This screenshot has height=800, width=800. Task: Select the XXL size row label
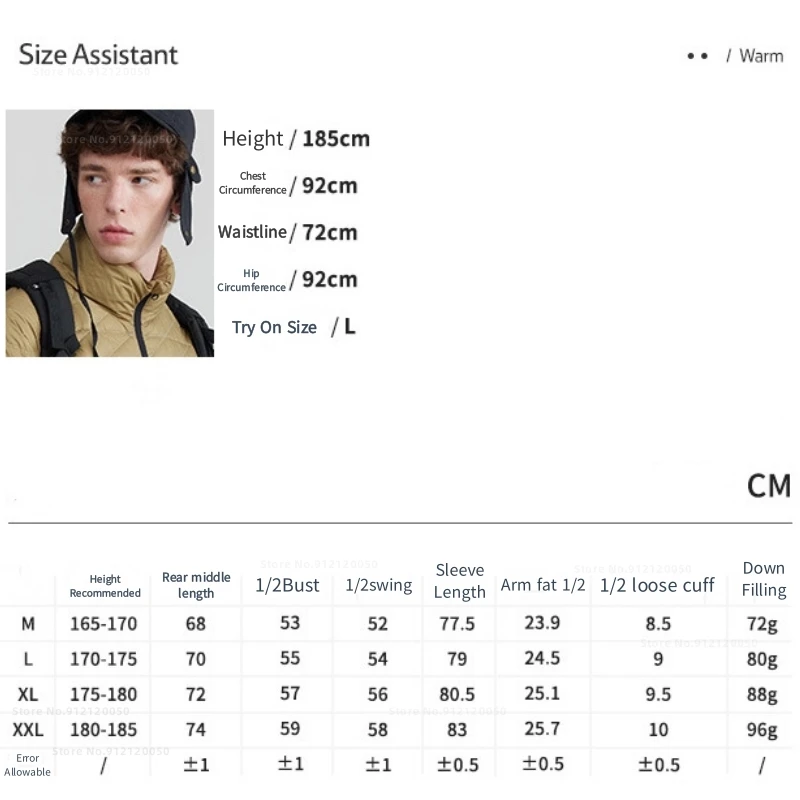coord(28,730)
